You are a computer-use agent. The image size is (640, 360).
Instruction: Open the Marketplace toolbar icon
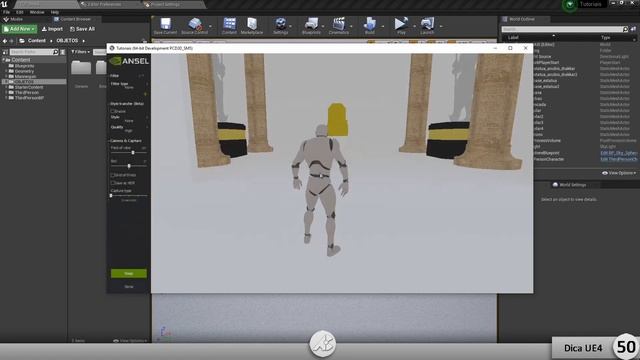[x=252, y=24]
